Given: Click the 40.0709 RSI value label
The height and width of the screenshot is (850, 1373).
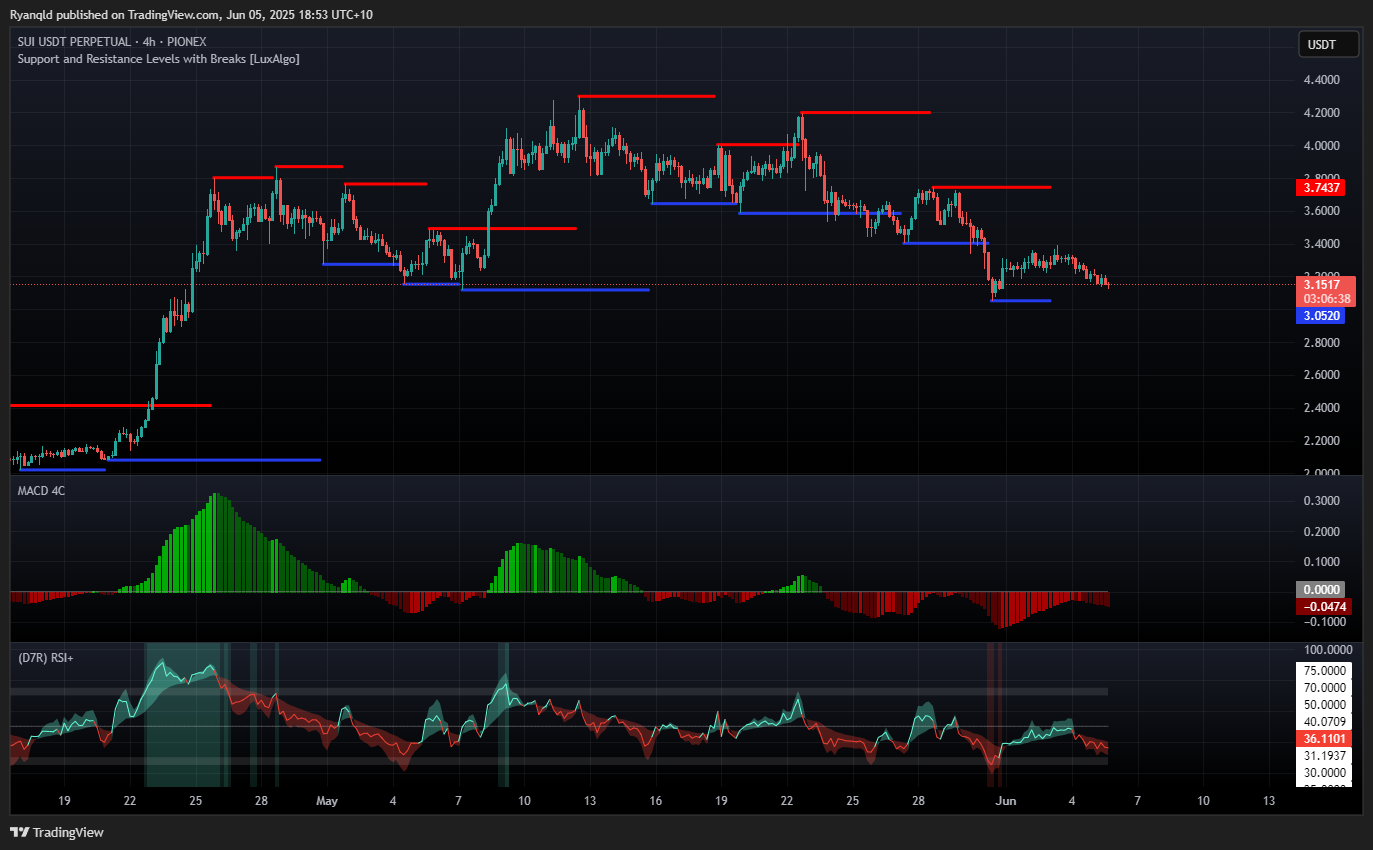Looking at the screenshot, I should point(1324,721).
